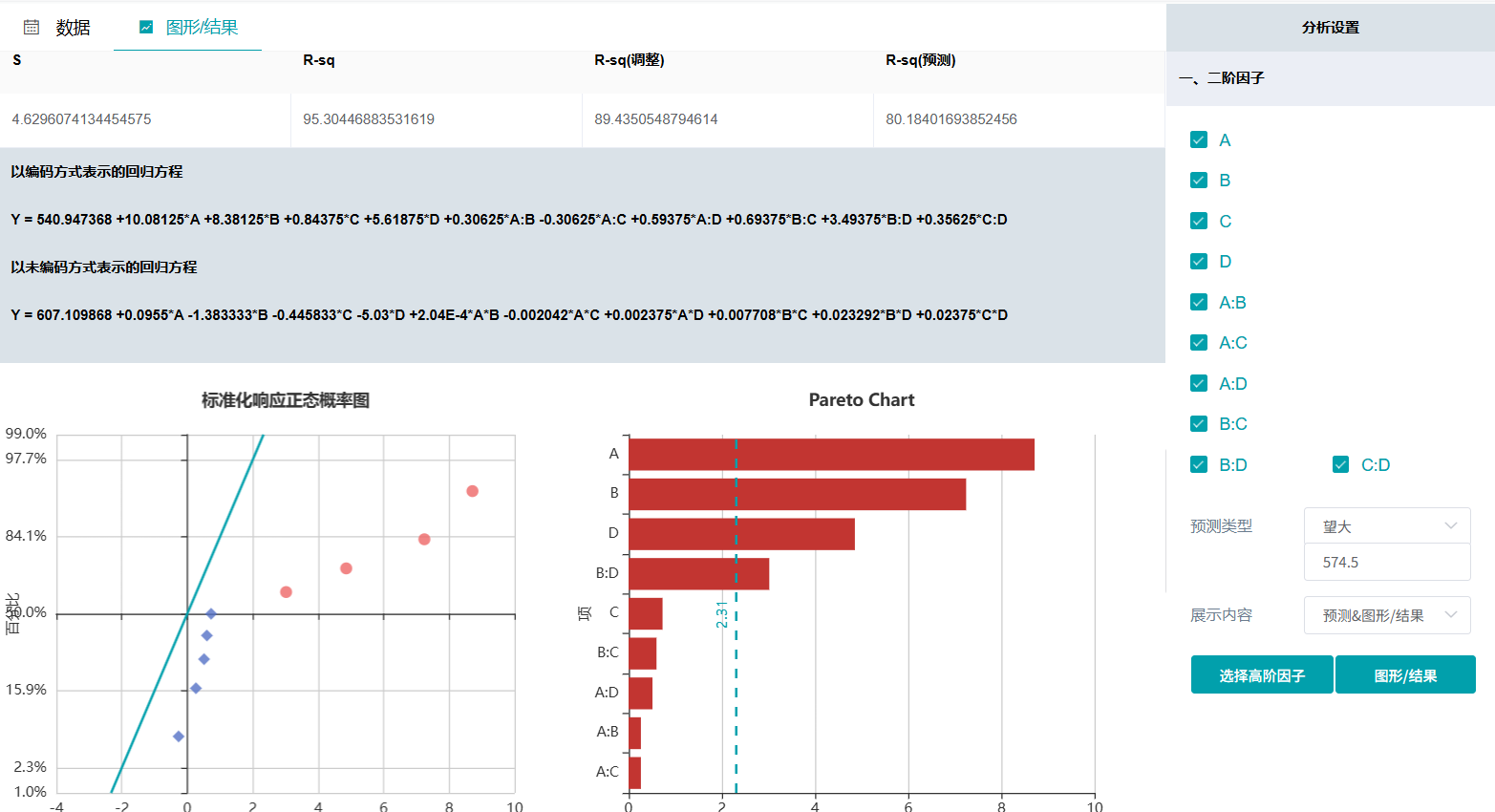Uncheck factor A checkbox
Image resolution: width=1495 pixels, height=812 pixels.
tap(1199, 140)
